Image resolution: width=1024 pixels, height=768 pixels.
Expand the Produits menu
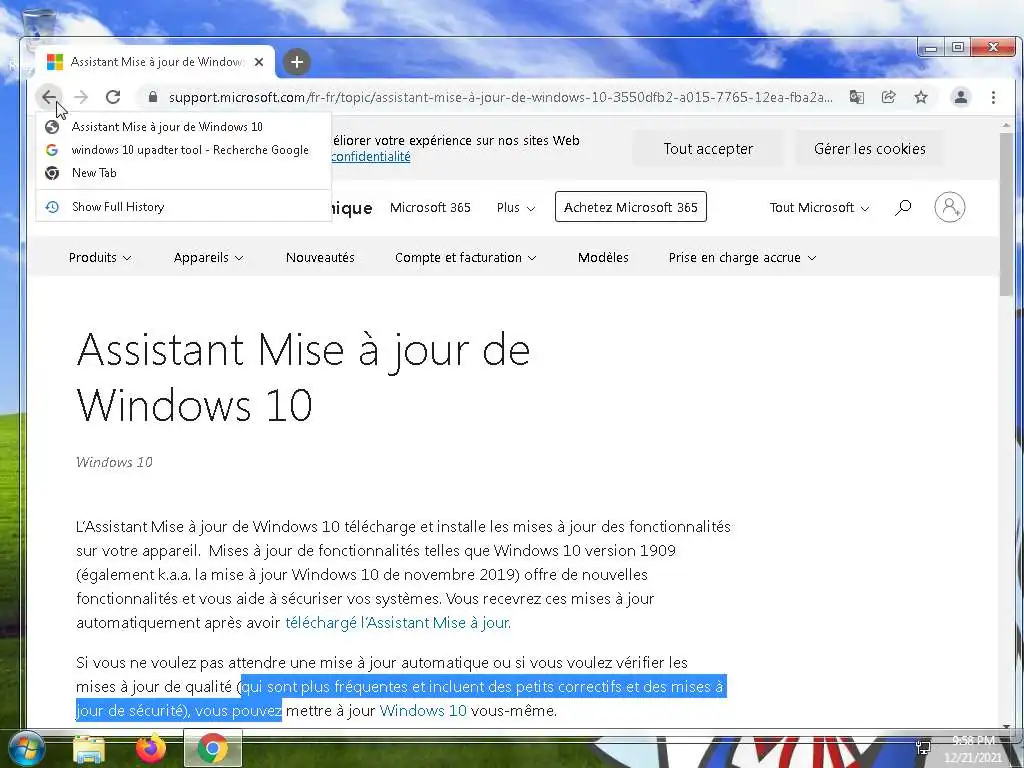tap(100, 257)
